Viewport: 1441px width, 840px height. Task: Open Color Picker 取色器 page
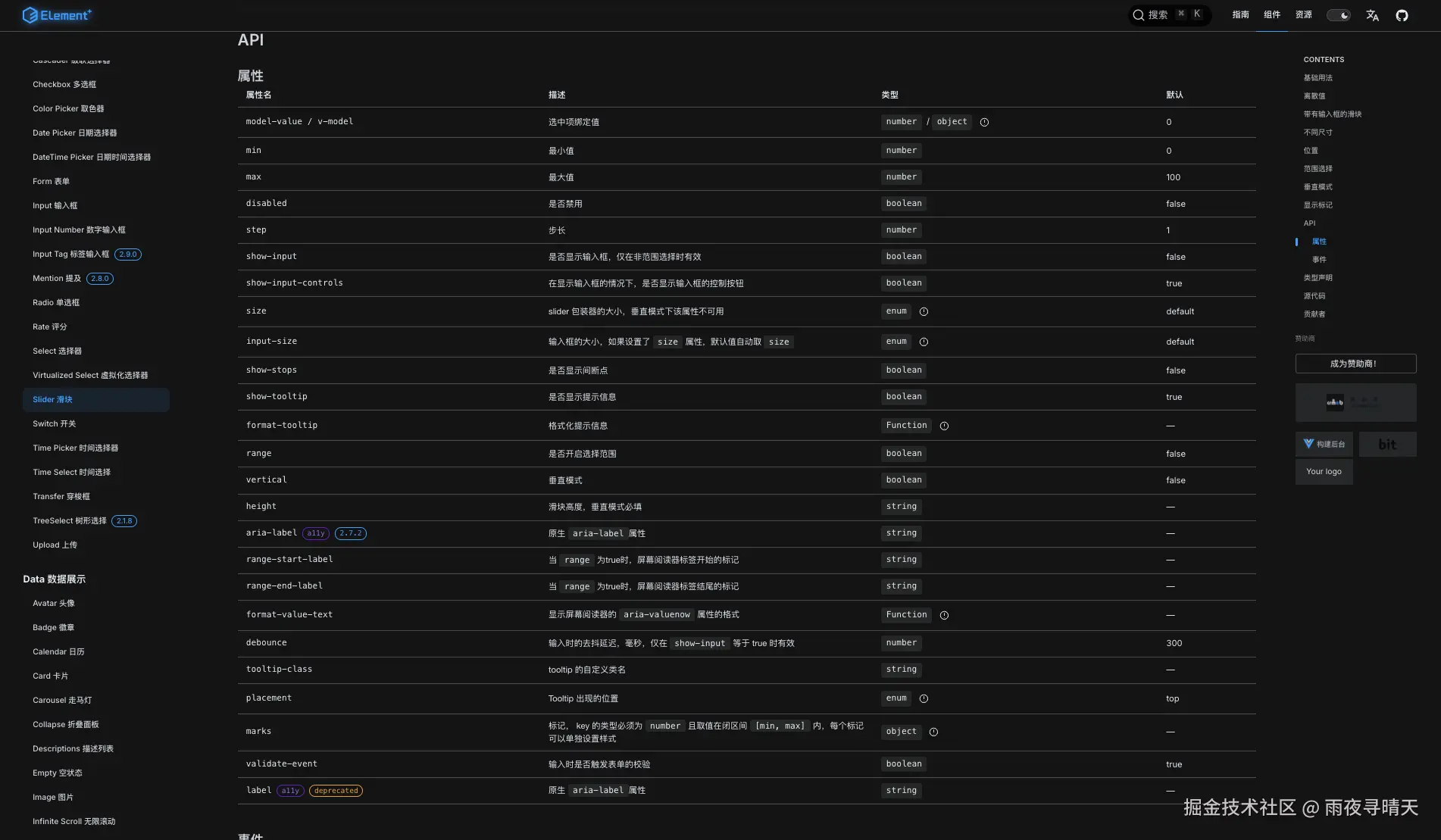(68, 109)
